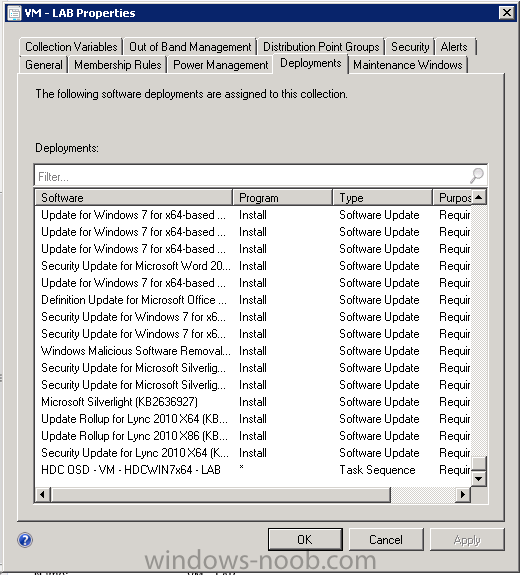Click the help question mark icon

pos(25,540)
